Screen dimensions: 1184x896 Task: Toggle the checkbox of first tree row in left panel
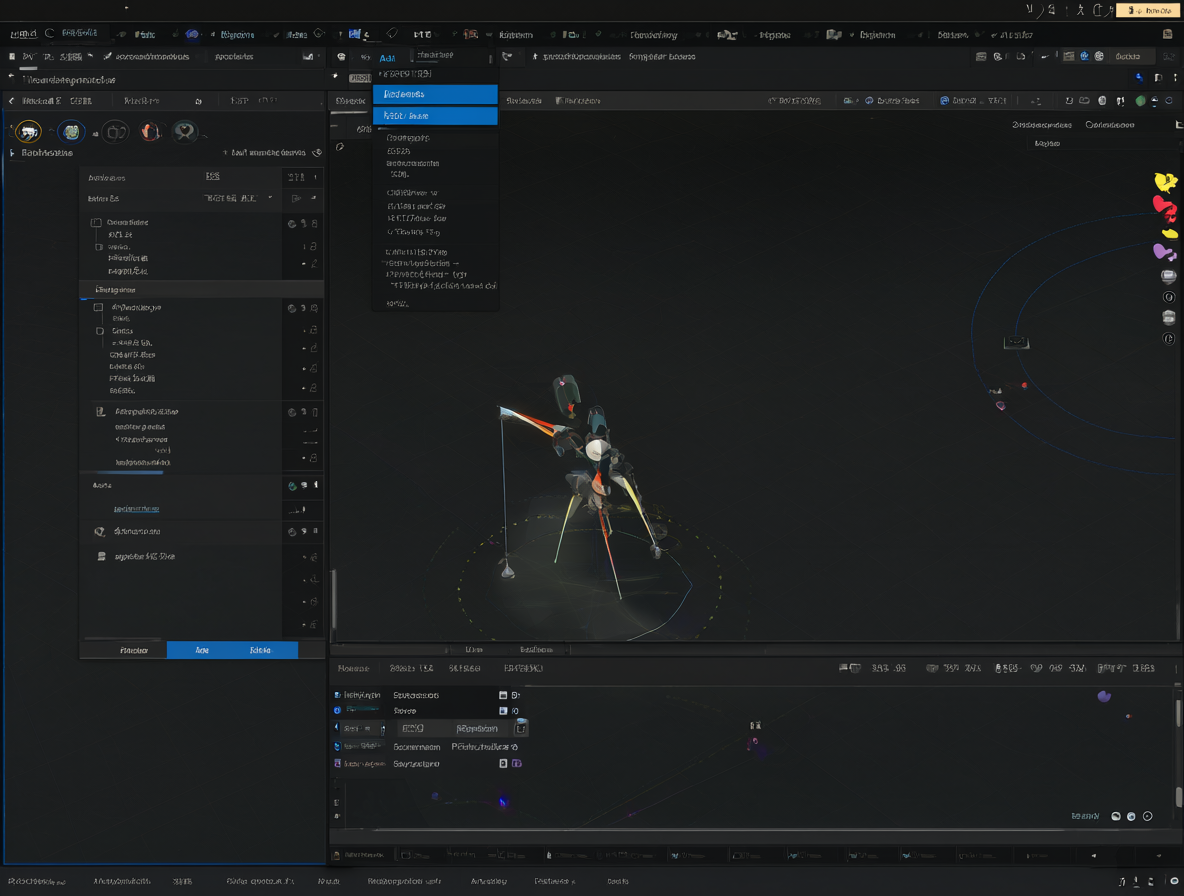[96, 223]
